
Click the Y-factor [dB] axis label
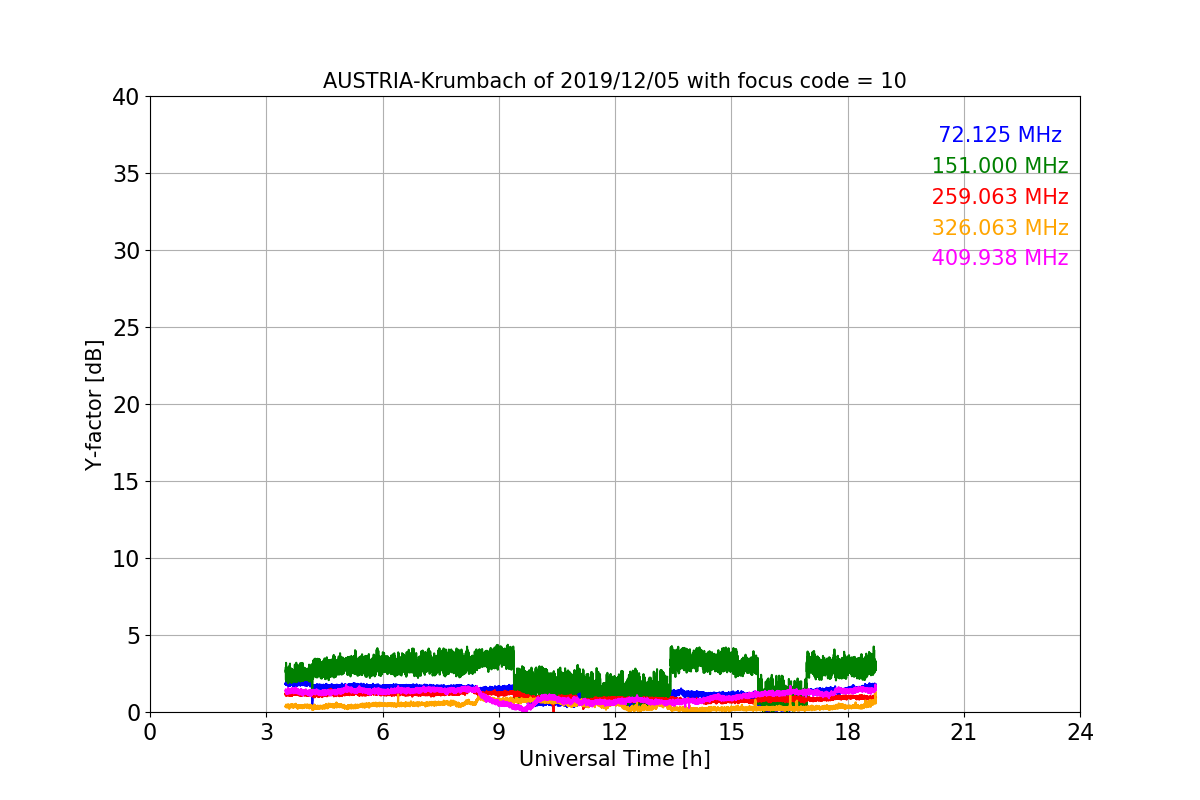tap(94, 404)
